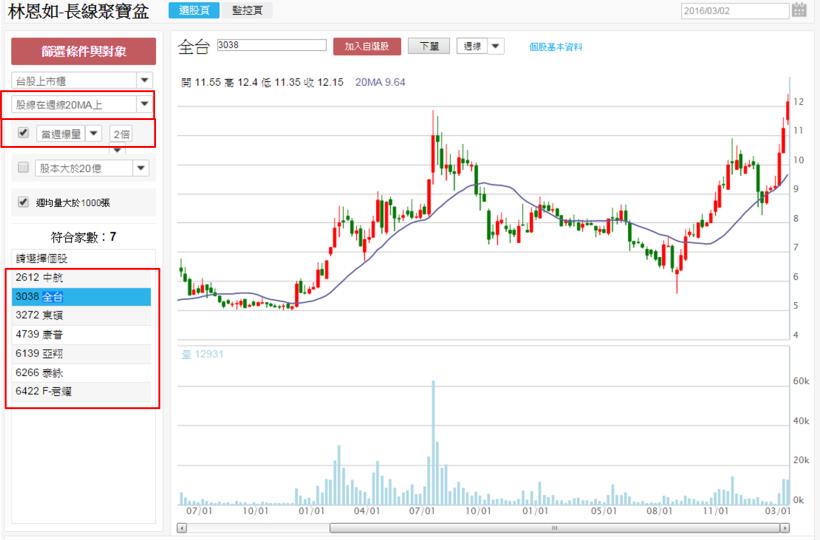Open the 週線 period dropdown arrow
This screenshot has height=540, width=820.
(x=496, y=47)
